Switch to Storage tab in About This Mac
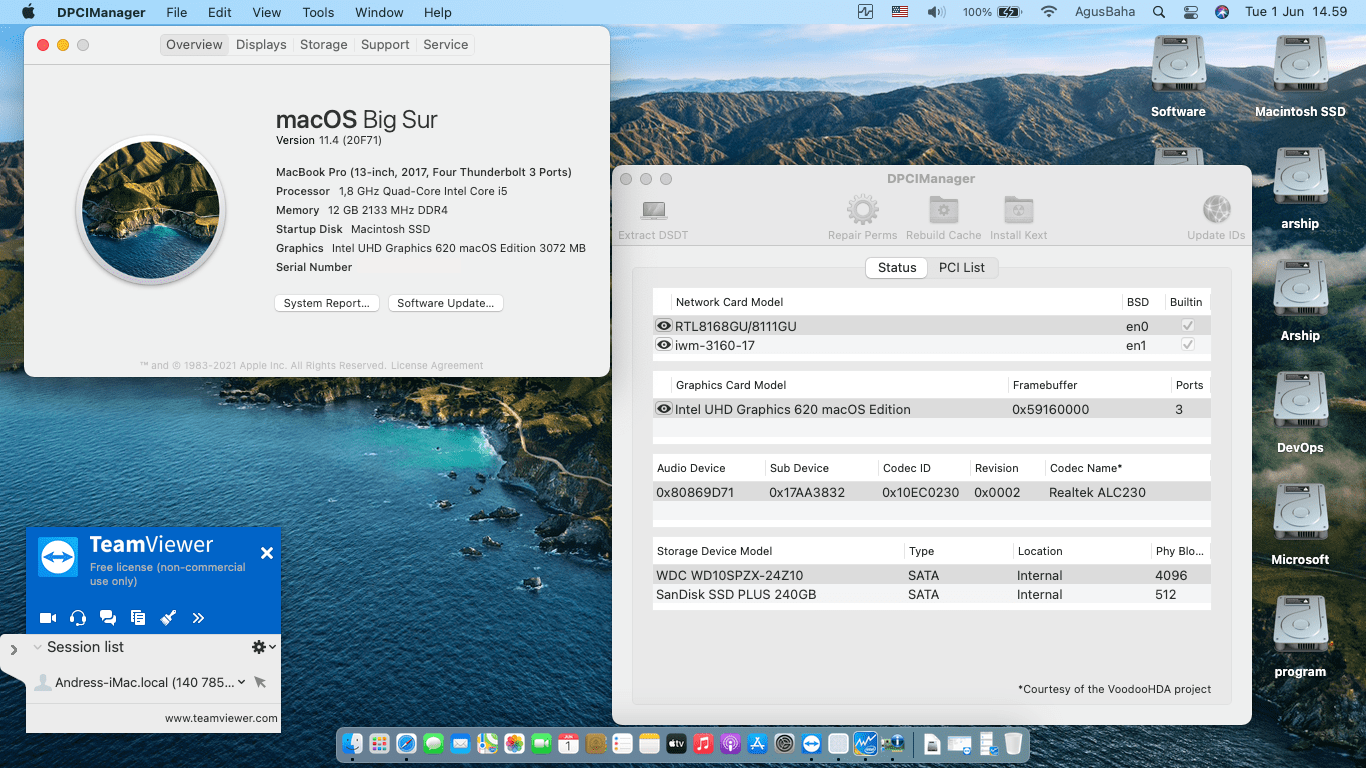Image resolution: width=1366 pixels, height=768 pixels. point(324,44)
